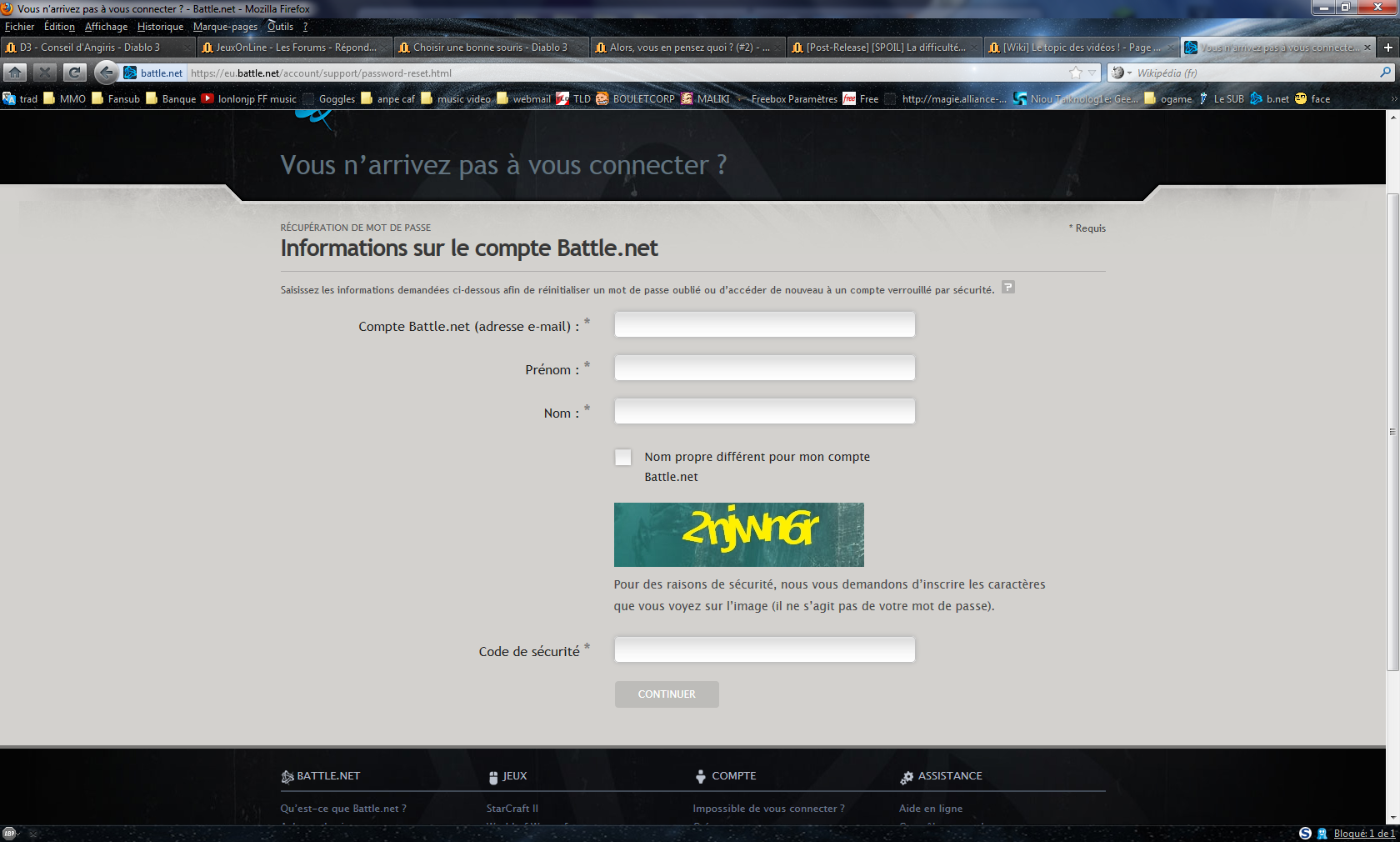Open the Banque bookmark folder
The width and height of the screenshot is (1400, 842).
[x=171, y=98]
